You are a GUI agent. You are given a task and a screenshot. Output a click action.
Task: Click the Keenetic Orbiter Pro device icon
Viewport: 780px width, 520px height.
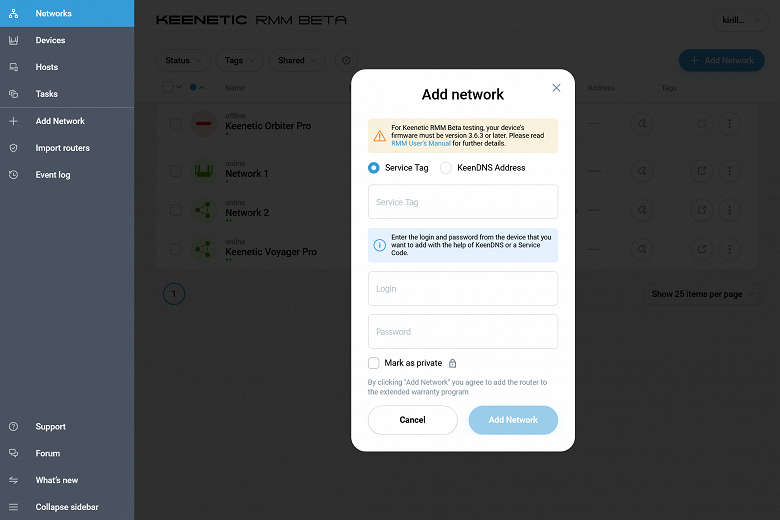click(204, 124)
